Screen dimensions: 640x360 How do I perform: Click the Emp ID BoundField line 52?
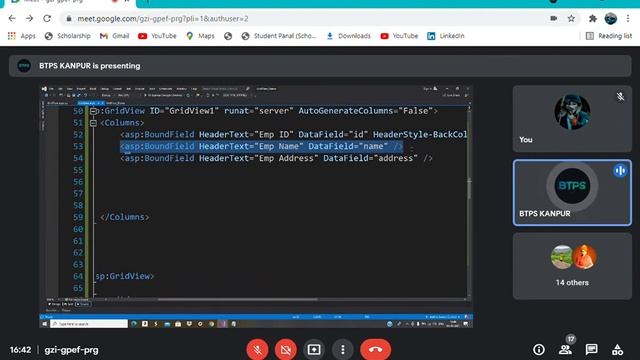[294, 134]
